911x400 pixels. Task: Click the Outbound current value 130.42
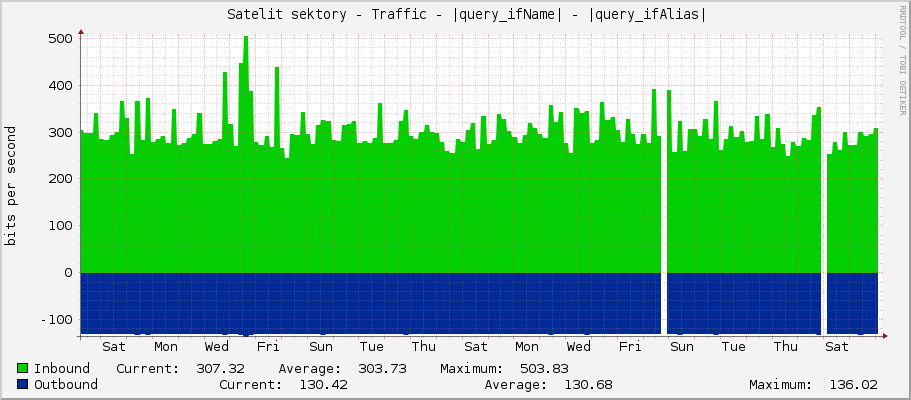pos(324,384)
